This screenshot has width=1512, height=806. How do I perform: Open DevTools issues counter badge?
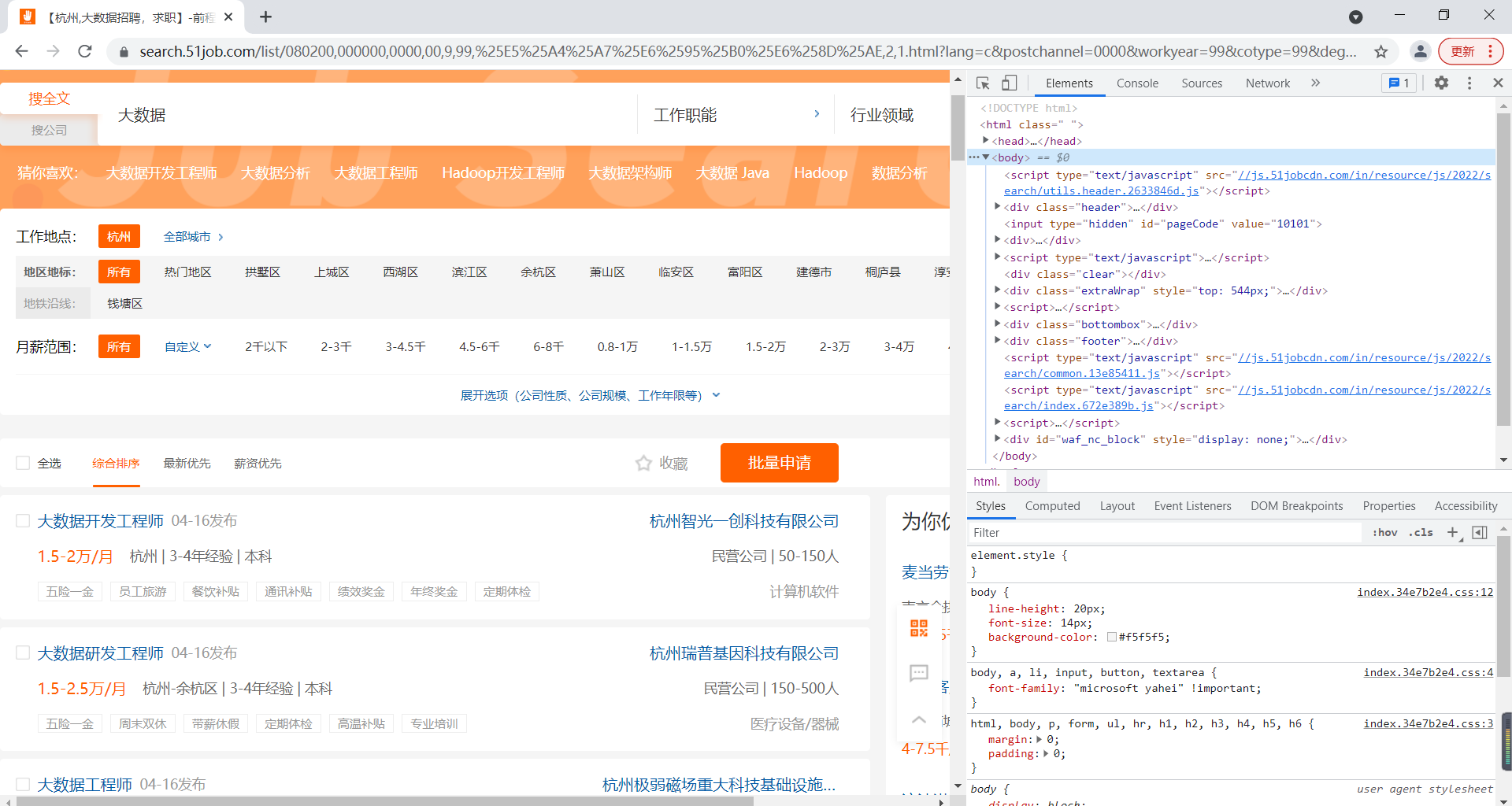[x=1399, y=83]
